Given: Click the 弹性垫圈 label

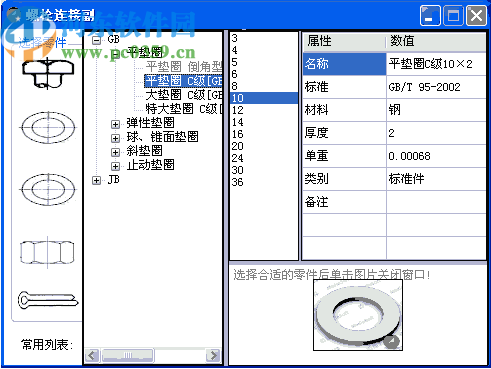Looking at the screenshot, I should point(150,123).
